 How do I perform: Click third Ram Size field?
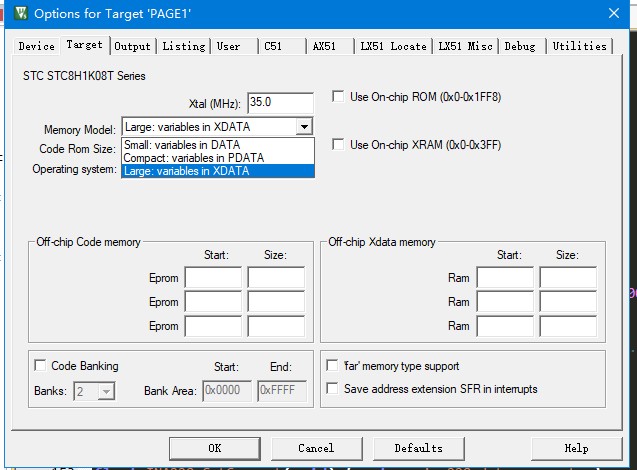click(x=568, y=326)
